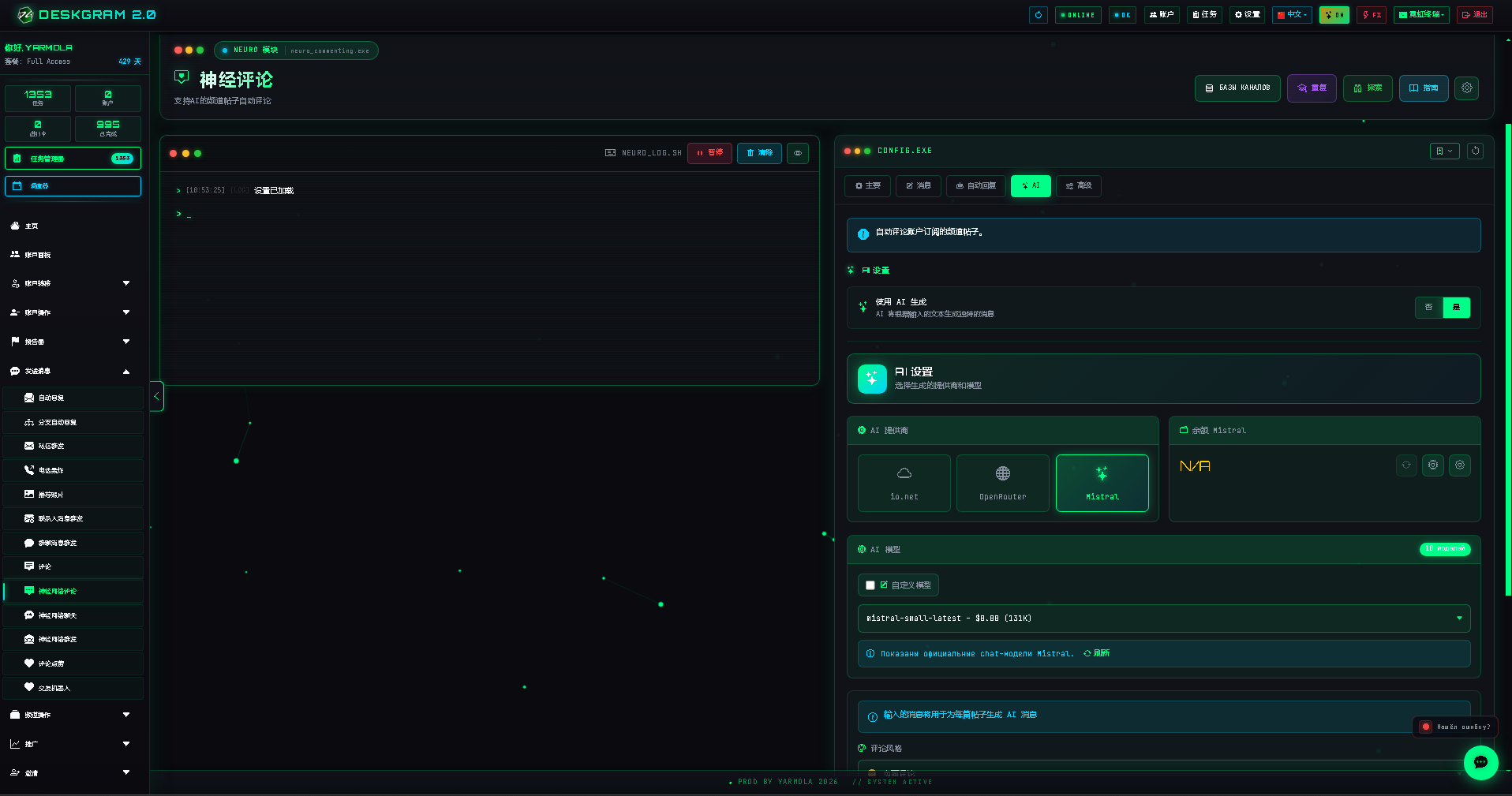Open the gear settings icon in module header
Screen dimensions: 1512x796
tap(1467, 88)
